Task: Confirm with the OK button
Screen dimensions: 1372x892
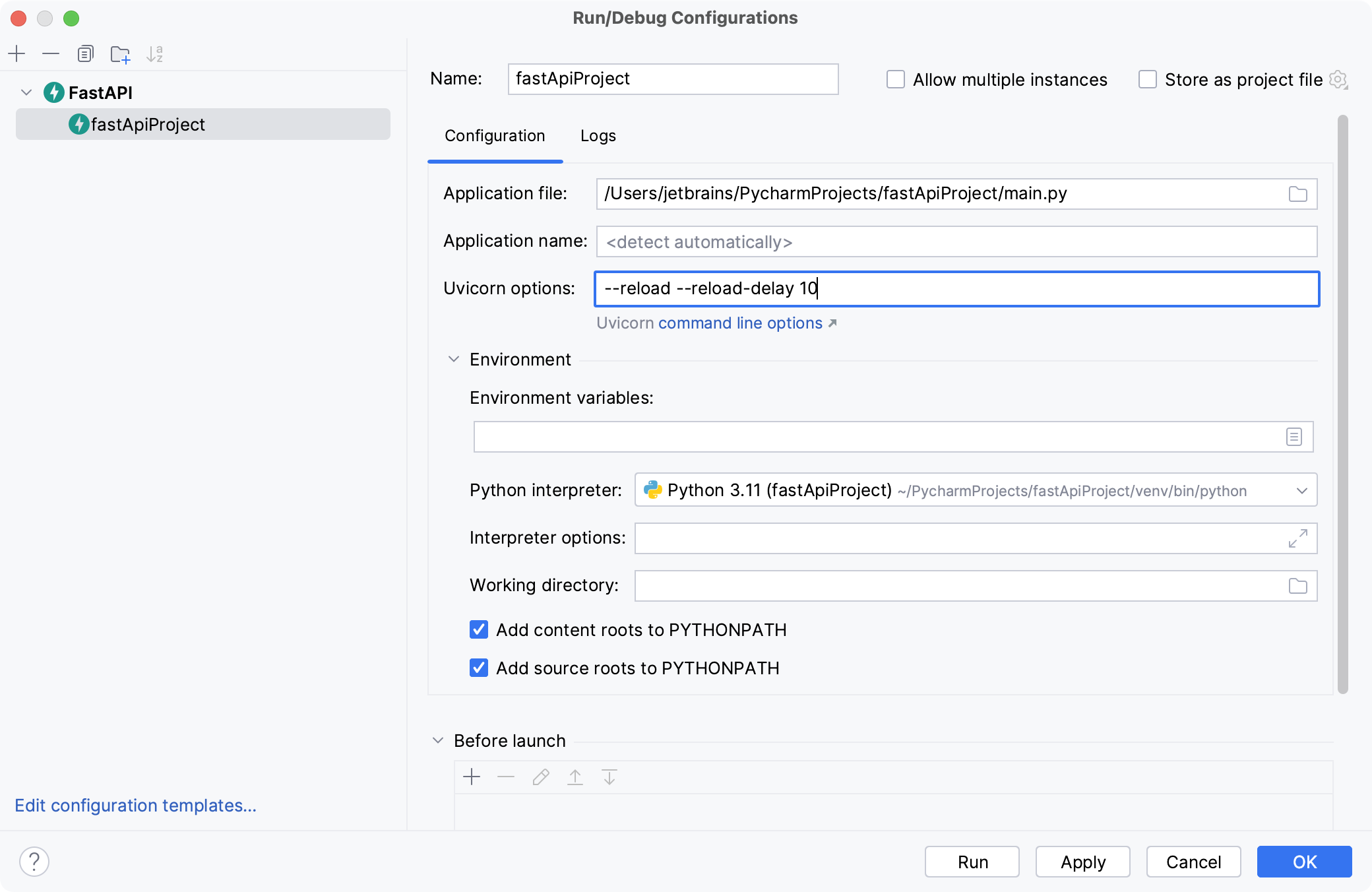Action: (1304, 862)
